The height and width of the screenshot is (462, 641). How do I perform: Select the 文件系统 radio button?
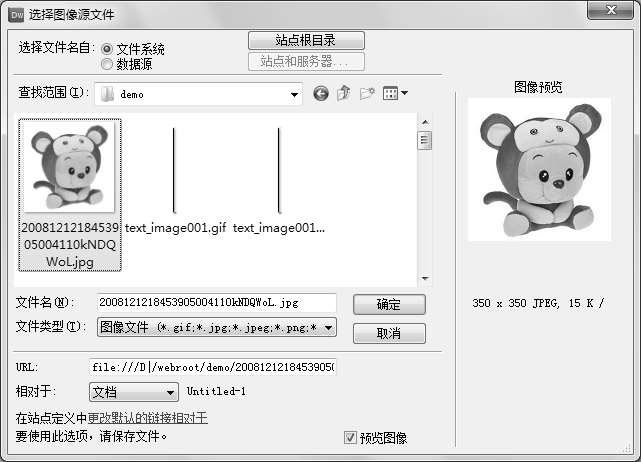(x=107, y=49)
